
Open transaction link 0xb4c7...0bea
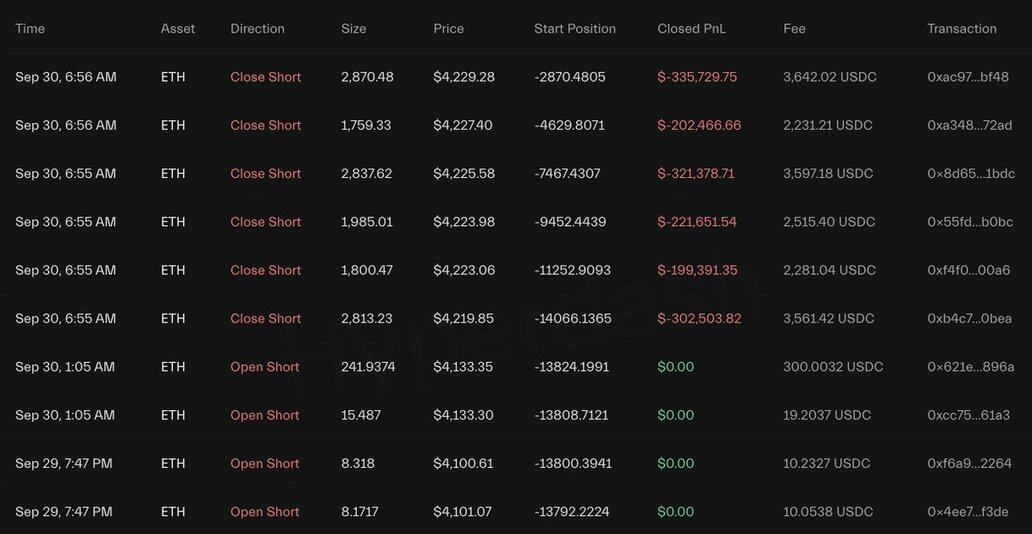969,319
